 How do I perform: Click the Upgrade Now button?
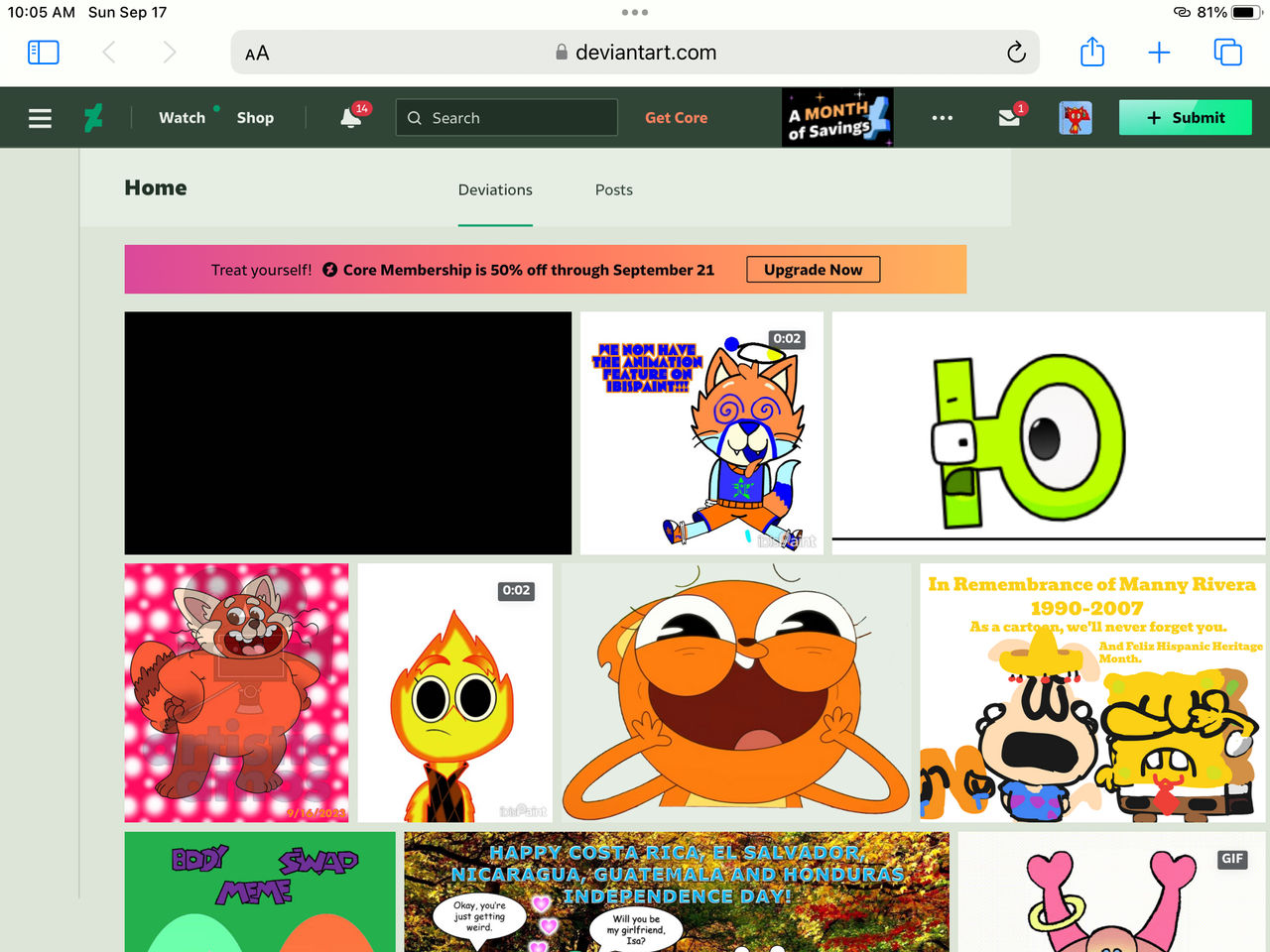click(x=813, y=270)
